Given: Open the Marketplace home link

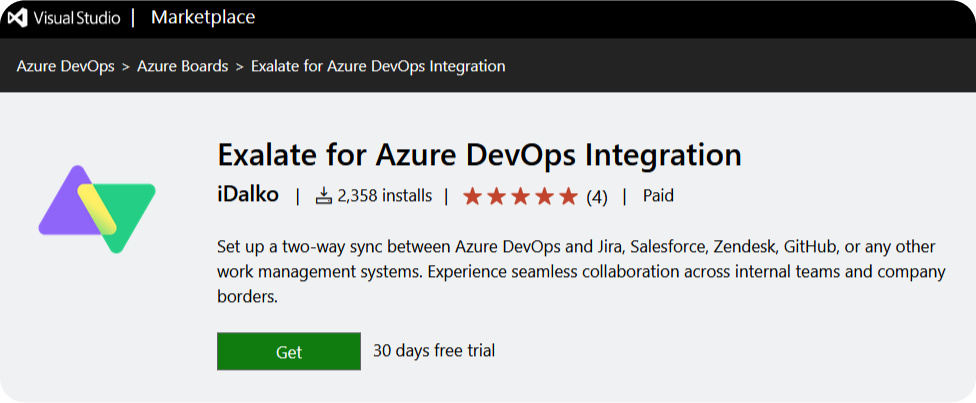Looking at the screenshot, I should (x=203, y=17).
